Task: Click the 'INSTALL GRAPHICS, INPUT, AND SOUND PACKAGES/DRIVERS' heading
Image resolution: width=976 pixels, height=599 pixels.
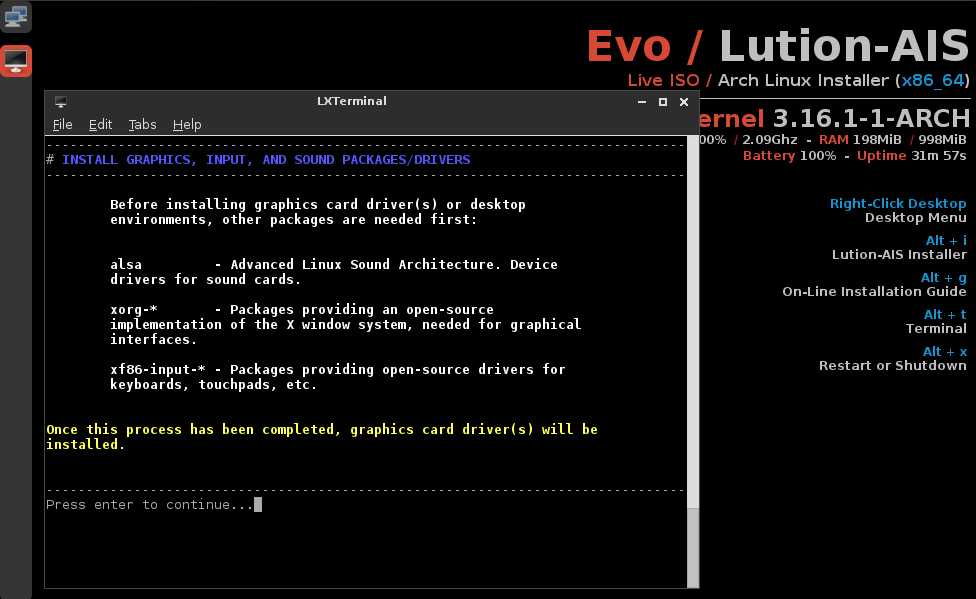Action: pyautogui.click(x=266, y=159)
